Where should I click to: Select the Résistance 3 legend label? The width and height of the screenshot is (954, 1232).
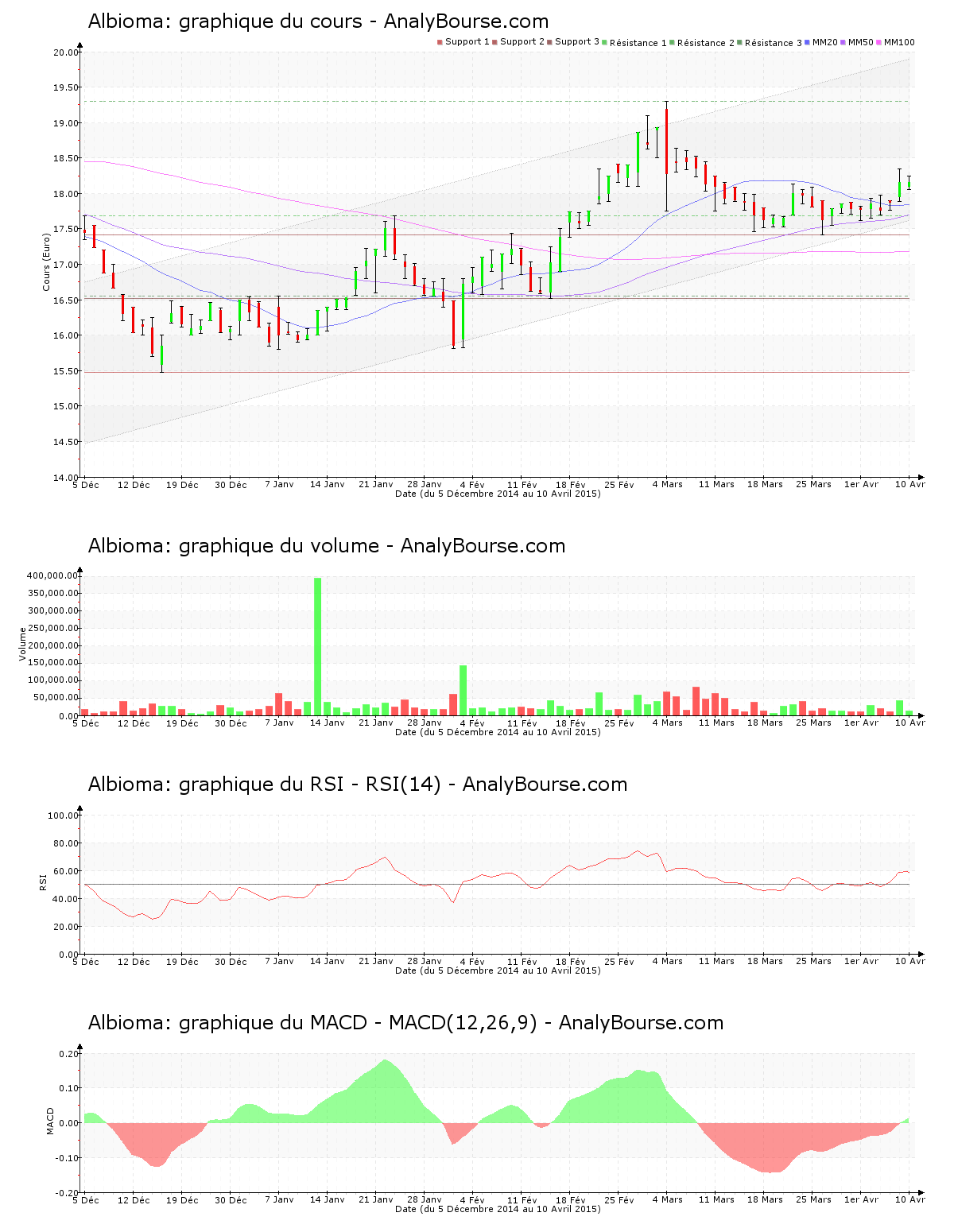(x=774, y=43)
